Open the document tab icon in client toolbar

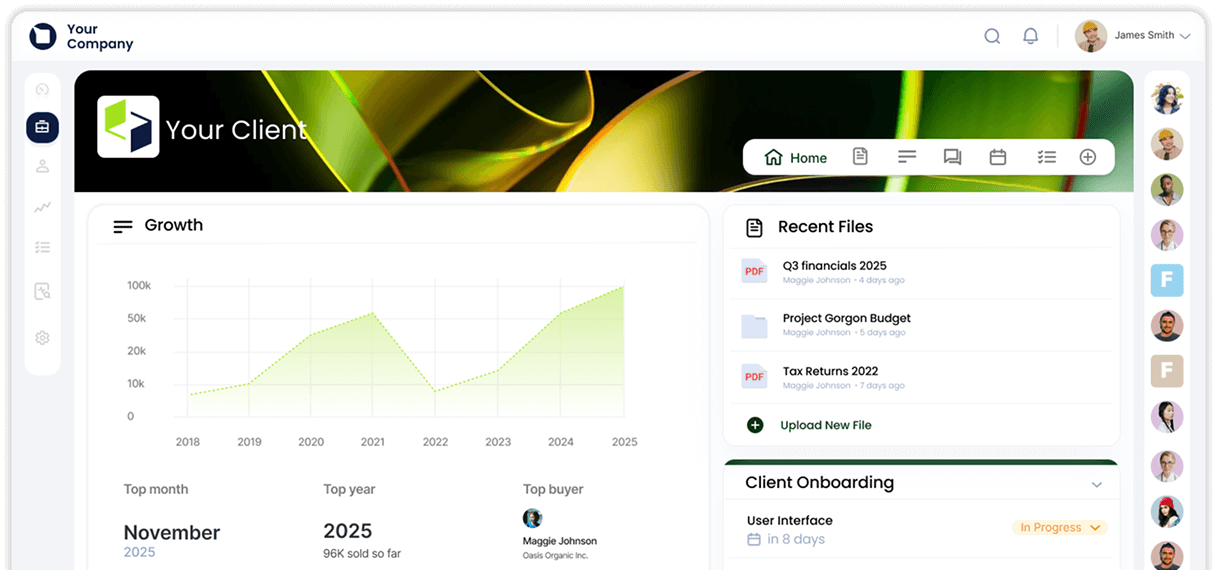click(x=860, y=157)
